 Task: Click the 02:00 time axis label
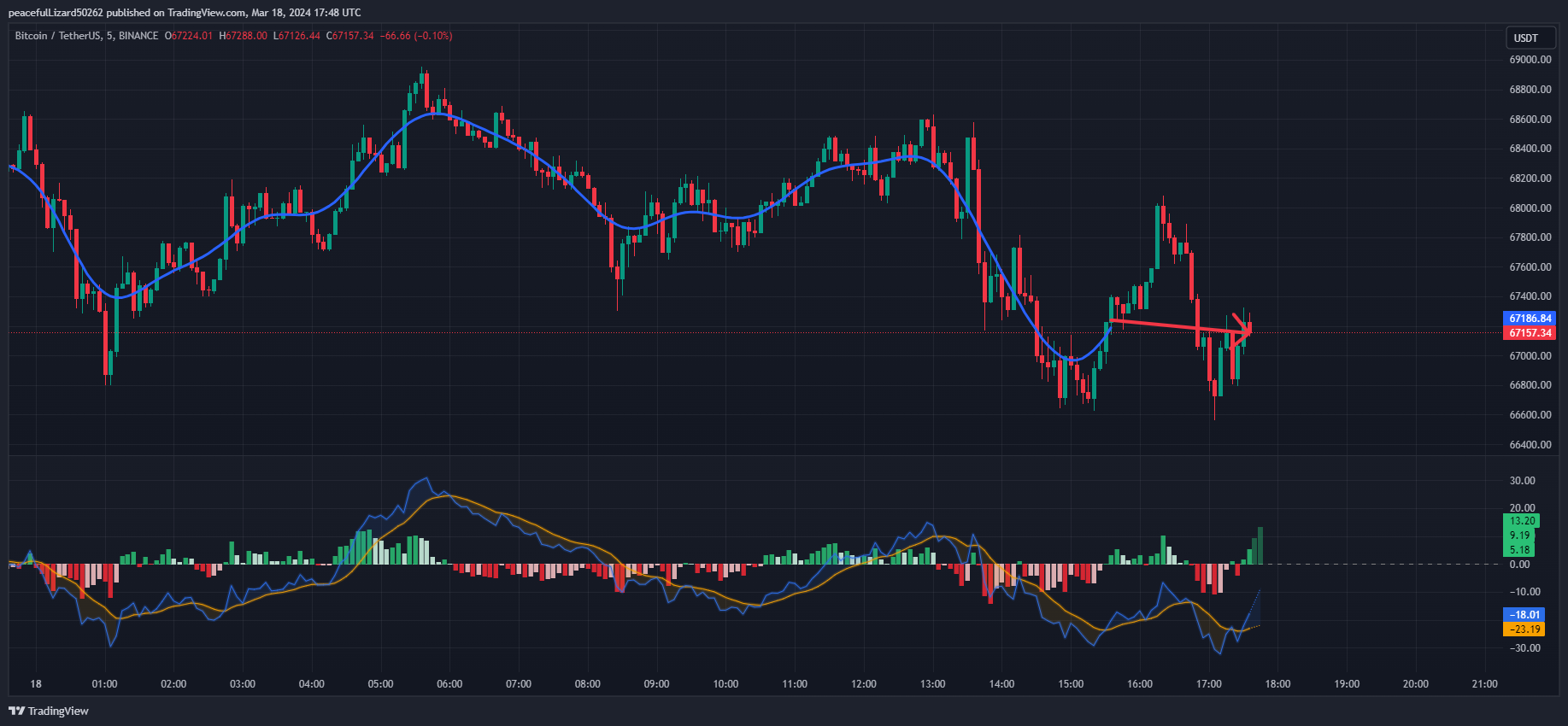click(173, 684)
